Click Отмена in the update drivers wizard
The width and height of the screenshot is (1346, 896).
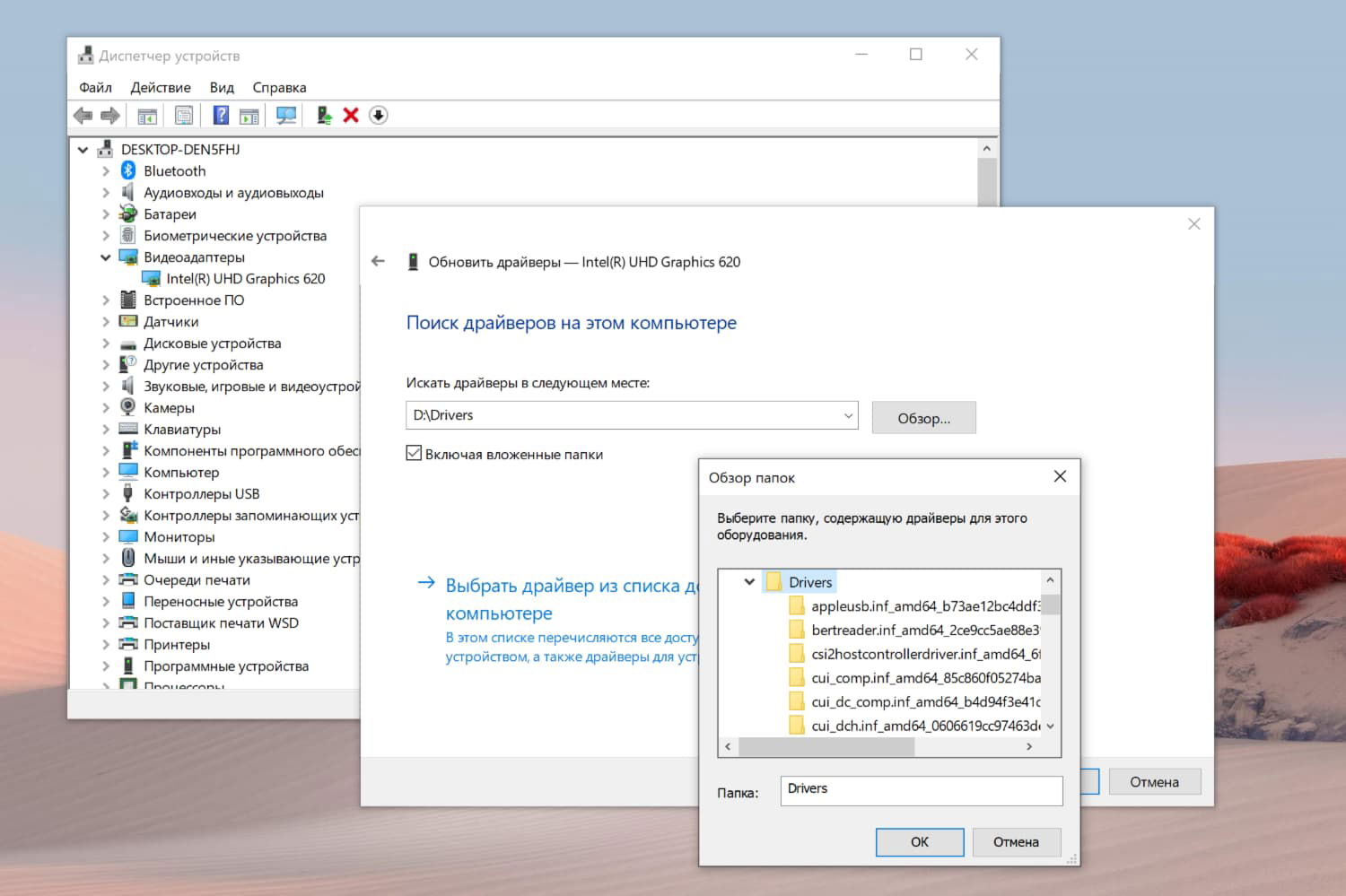coord(1154,781)
